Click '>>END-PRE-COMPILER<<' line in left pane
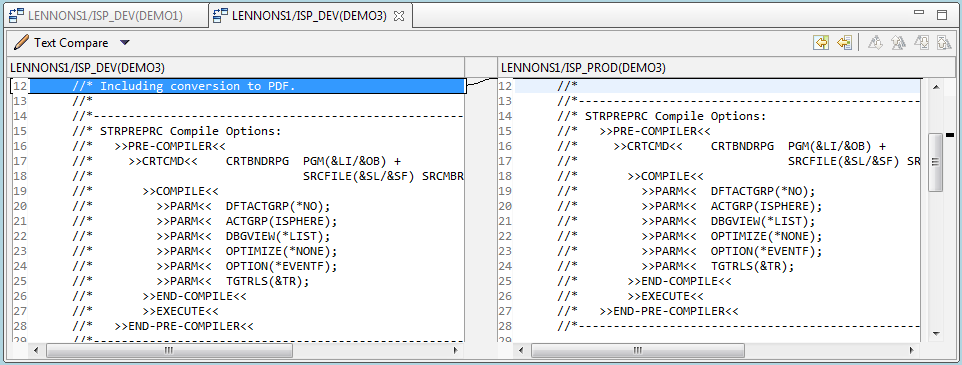The width and height of the screenshot is (962, 365). 183,326
